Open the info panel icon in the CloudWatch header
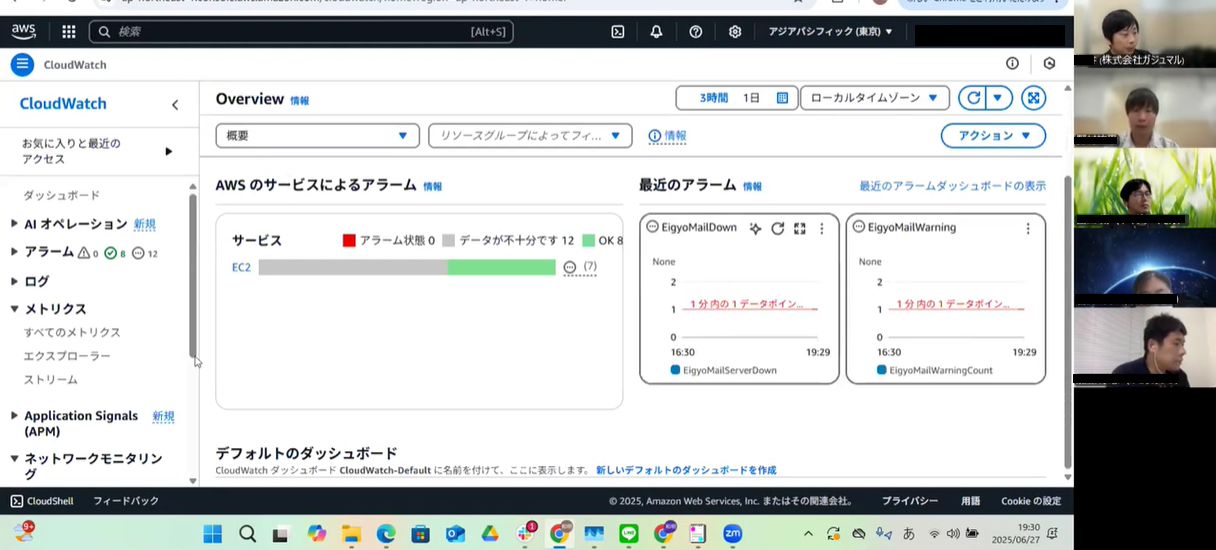Screen dimensions: 1216x550 pos(1012,64)
